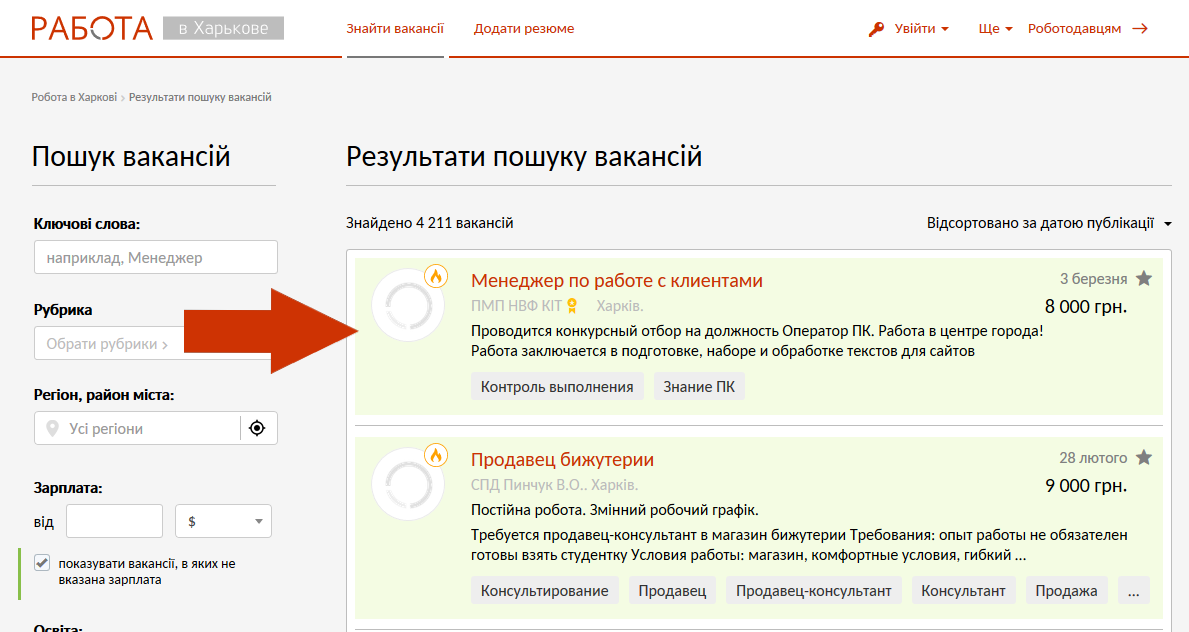This screenshot has width=1189, height=632.
Task: Click the company logo of Продавец бижутерии vacancy
Action: [x=407, y=485]
